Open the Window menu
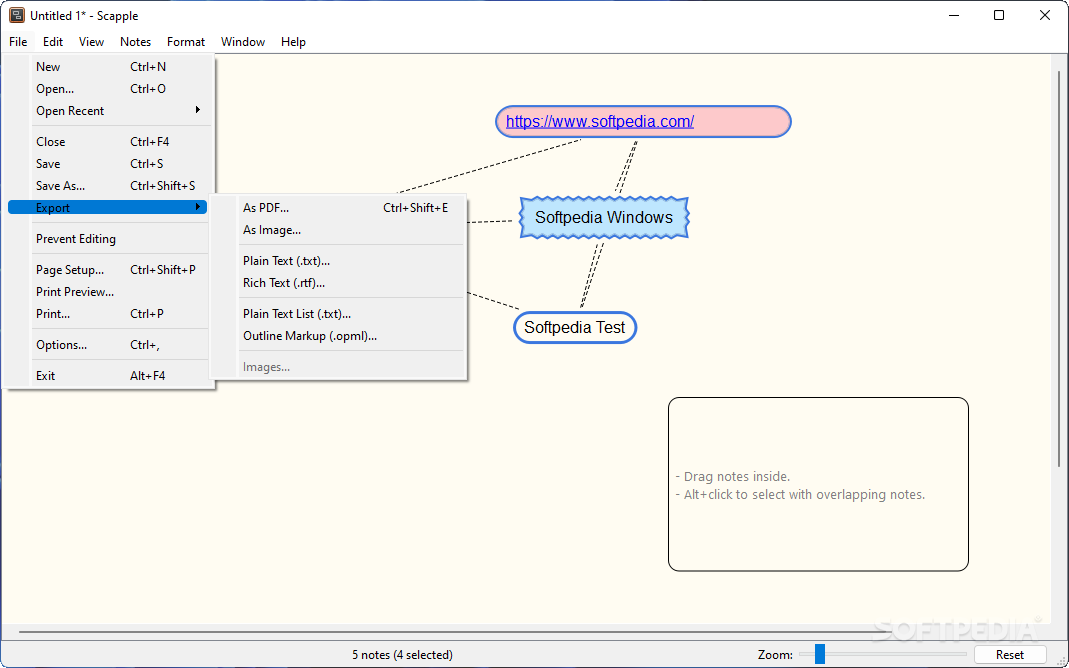 tap(243, 42)
